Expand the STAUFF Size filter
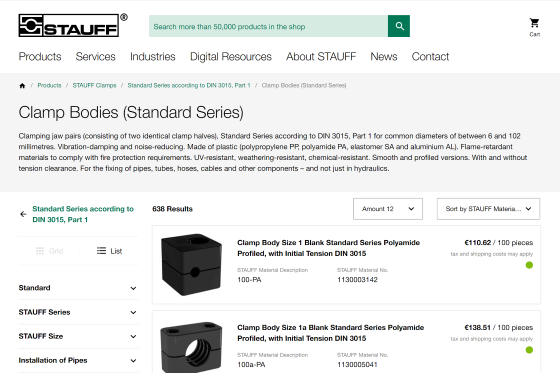This screenshot has width=560, height=373. (x=78, y=336)
